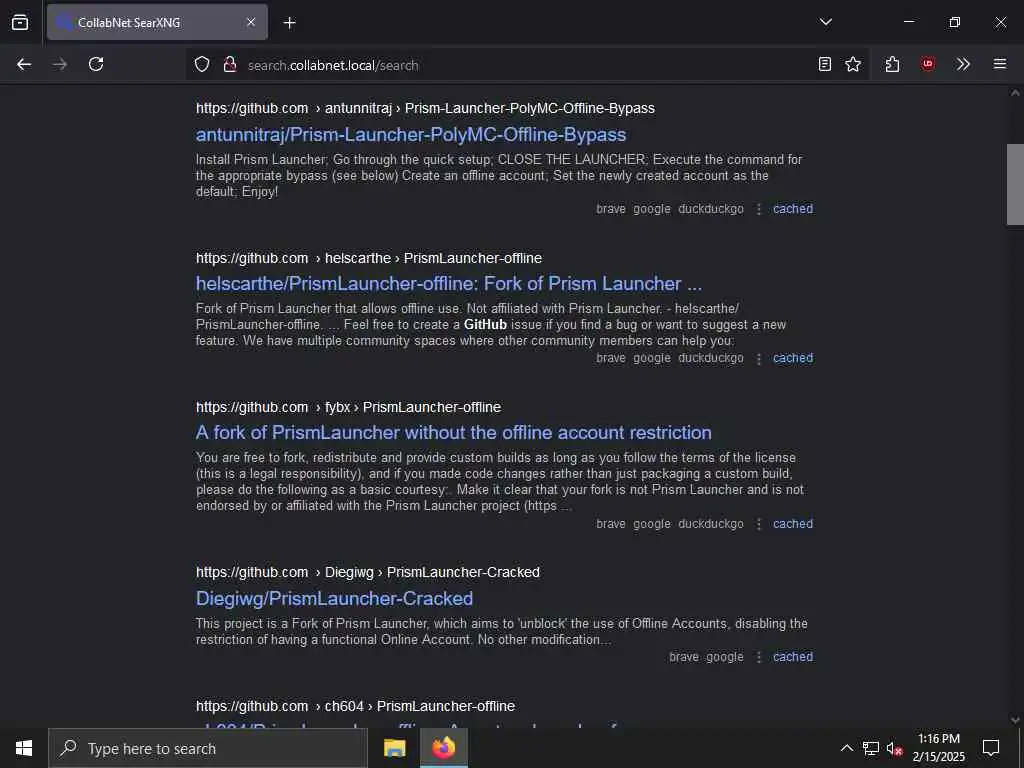Expand the list all tabs chevron
This screenshot has height=768, width=1024.
click(x=825, y=22)
